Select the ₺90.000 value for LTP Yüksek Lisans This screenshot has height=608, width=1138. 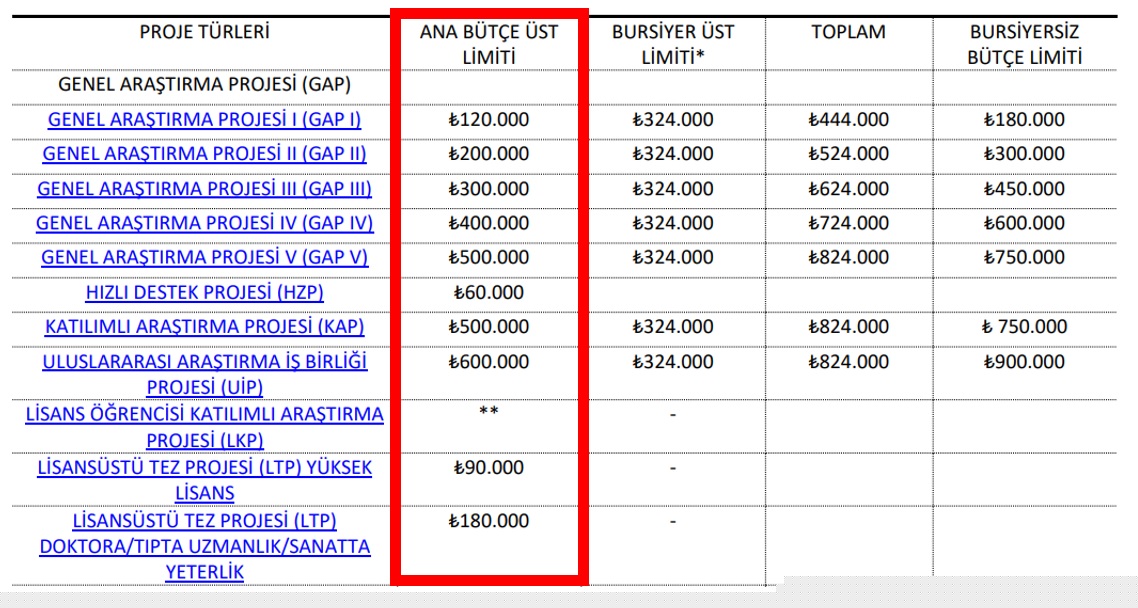point(488,467)
